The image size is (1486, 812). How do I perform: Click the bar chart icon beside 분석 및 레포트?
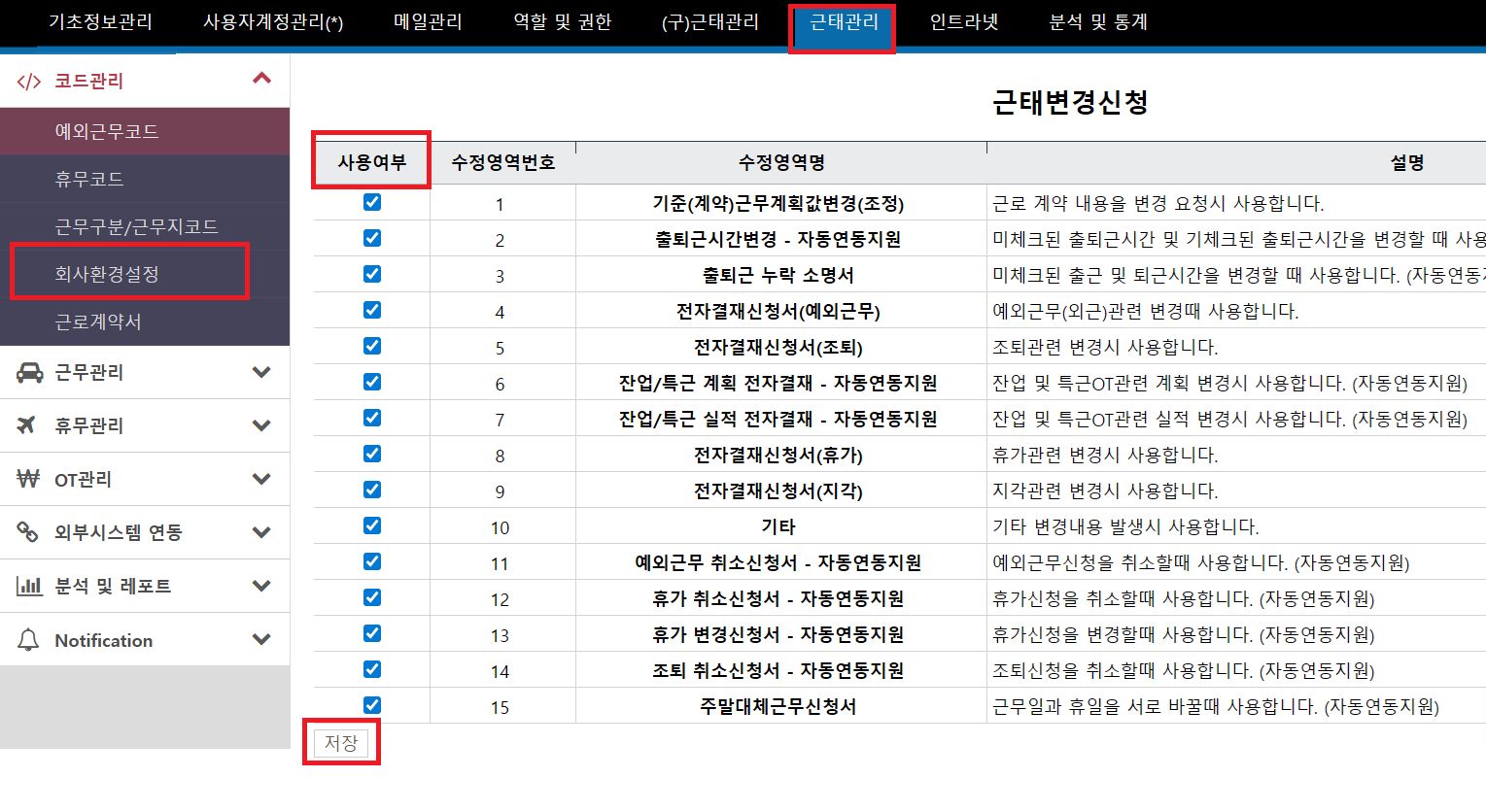pyautogui.click(x=29, y=586)
